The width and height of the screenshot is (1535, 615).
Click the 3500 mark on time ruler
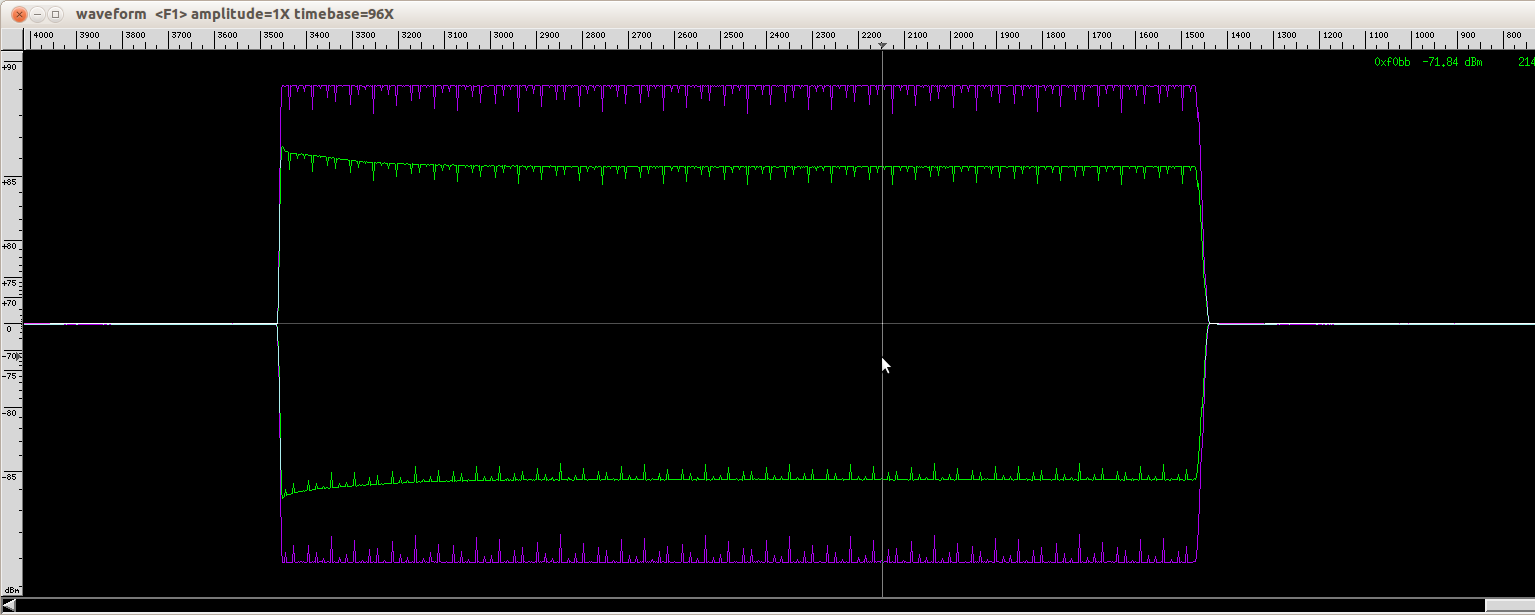click(x=273, y=36)
